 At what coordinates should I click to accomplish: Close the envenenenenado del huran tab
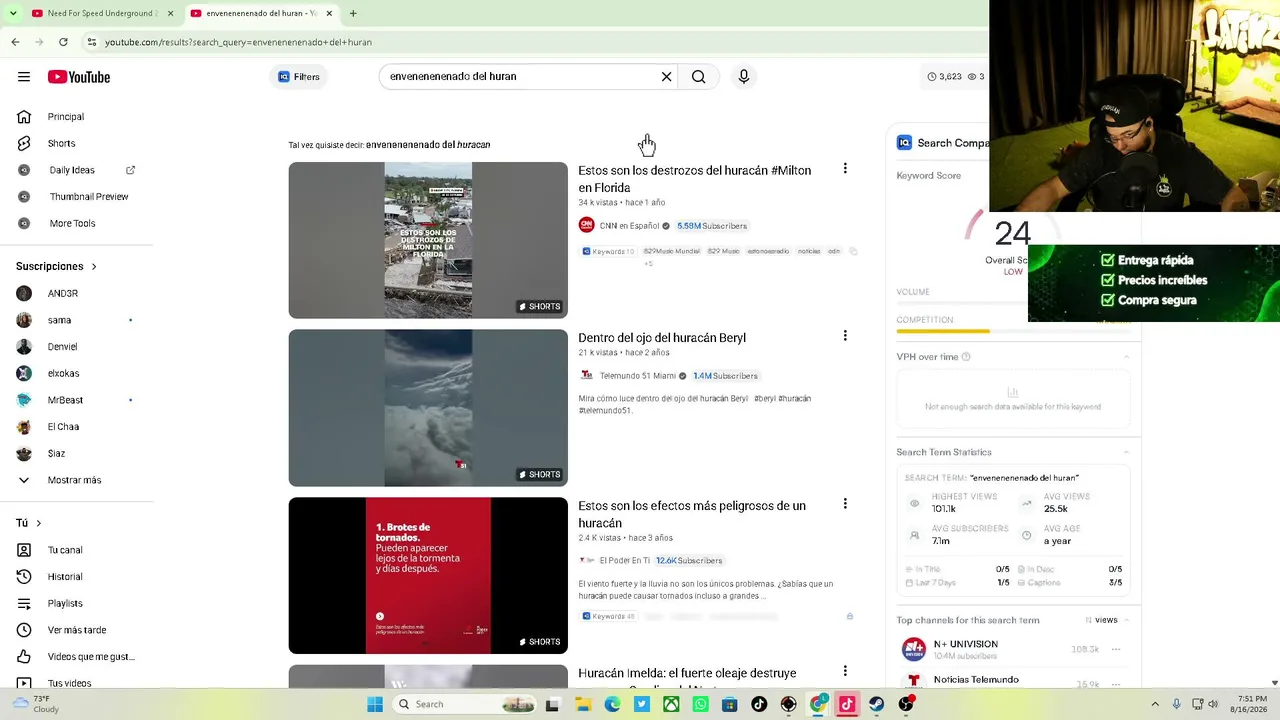point(329,13)
